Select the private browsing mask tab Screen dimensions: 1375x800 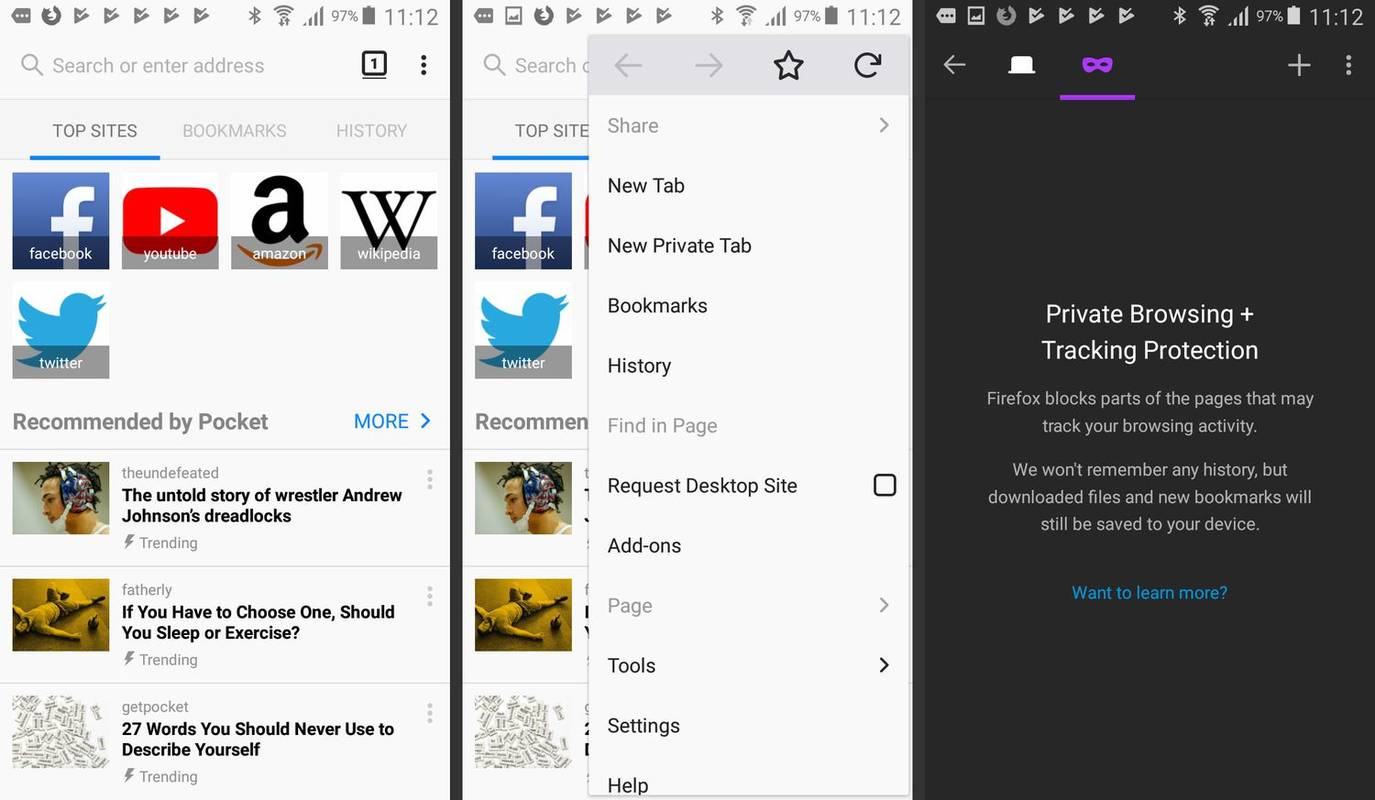(x=1097, y=65)
